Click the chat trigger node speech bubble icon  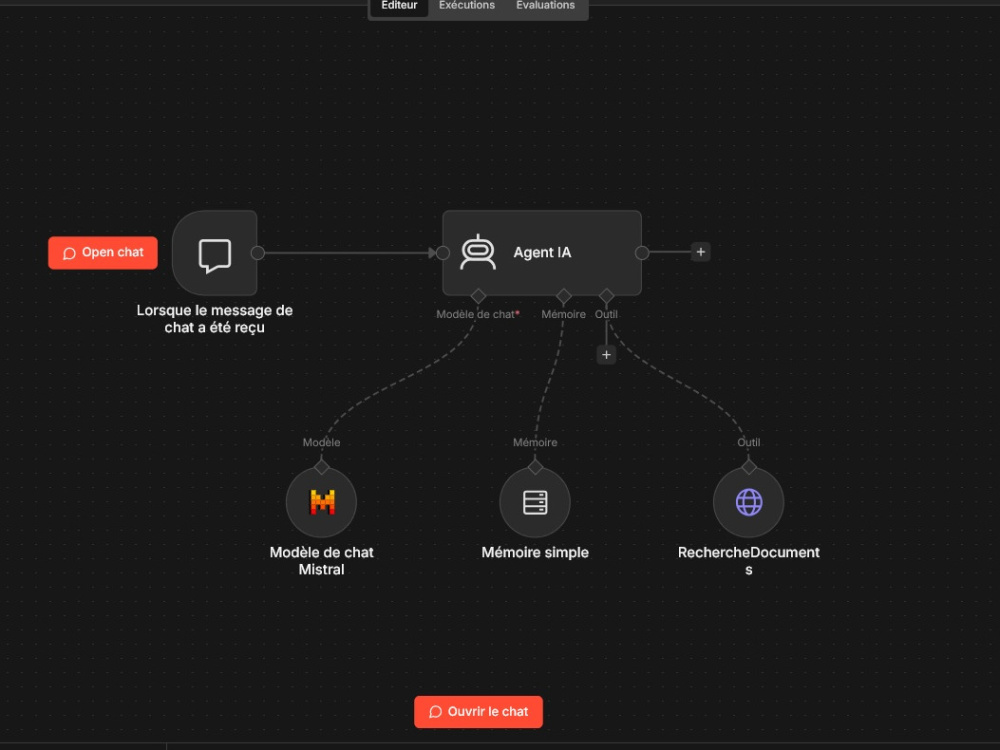[215, 255]
